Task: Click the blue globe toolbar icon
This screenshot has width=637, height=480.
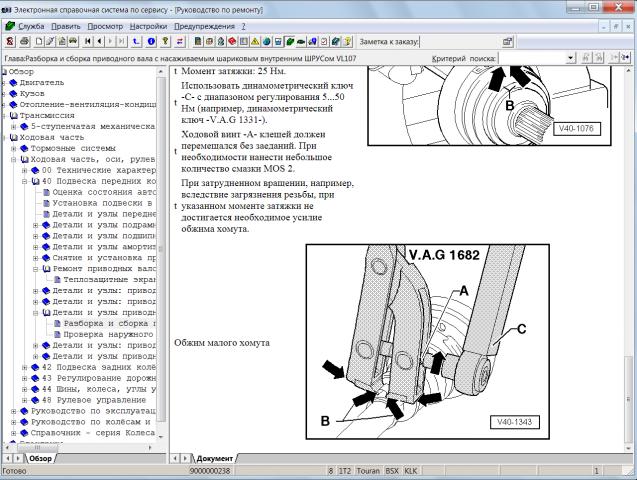Action: 266,41
